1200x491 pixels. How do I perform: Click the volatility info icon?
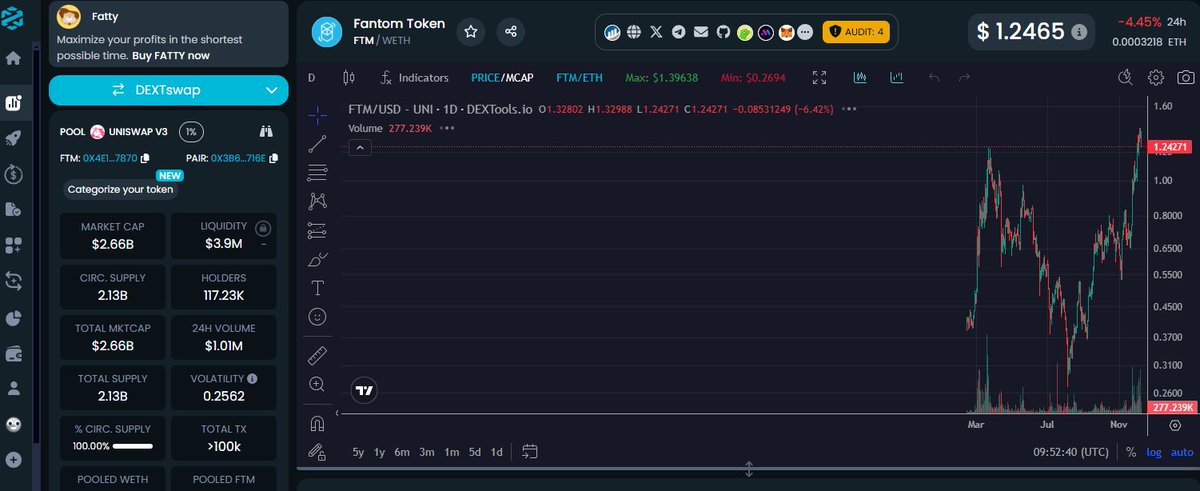point(252,379)
